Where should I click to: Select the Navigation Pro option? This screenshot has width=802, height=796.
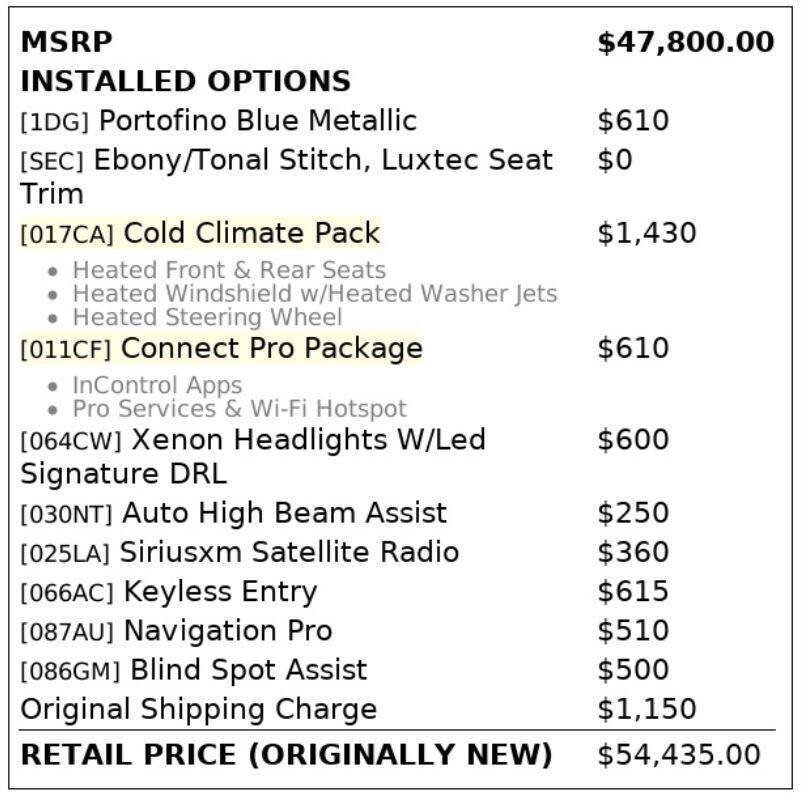point(228,631)
